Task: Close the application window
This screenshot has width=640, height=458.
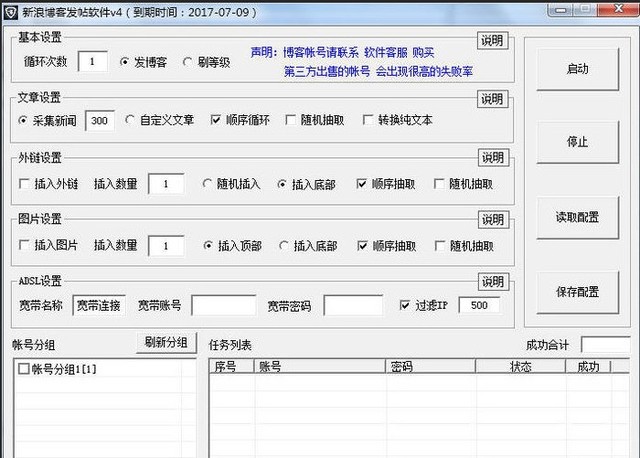Action: 618,9
